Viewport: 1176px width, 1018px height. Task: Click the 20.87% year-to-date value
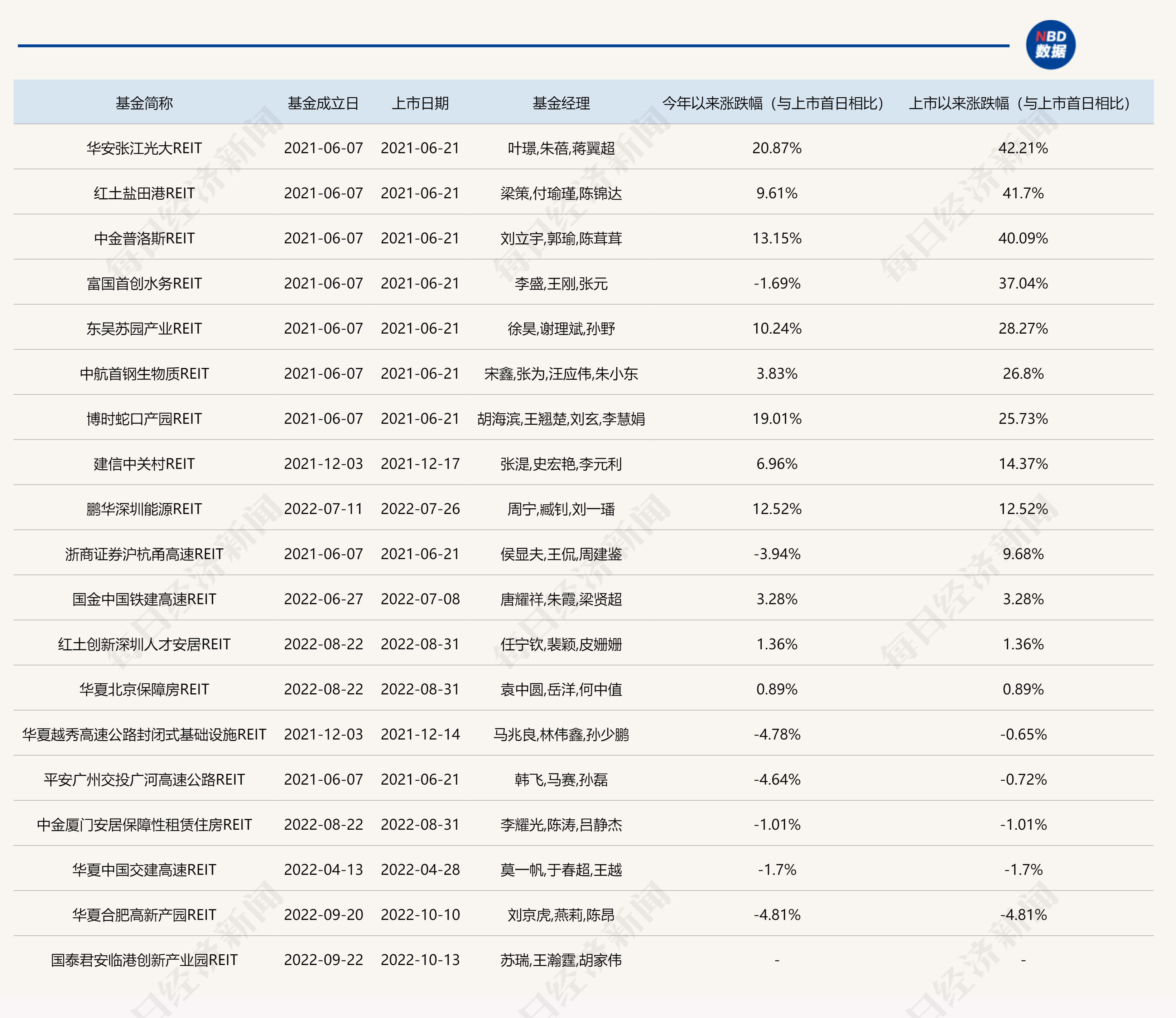(x=776, y=148)
